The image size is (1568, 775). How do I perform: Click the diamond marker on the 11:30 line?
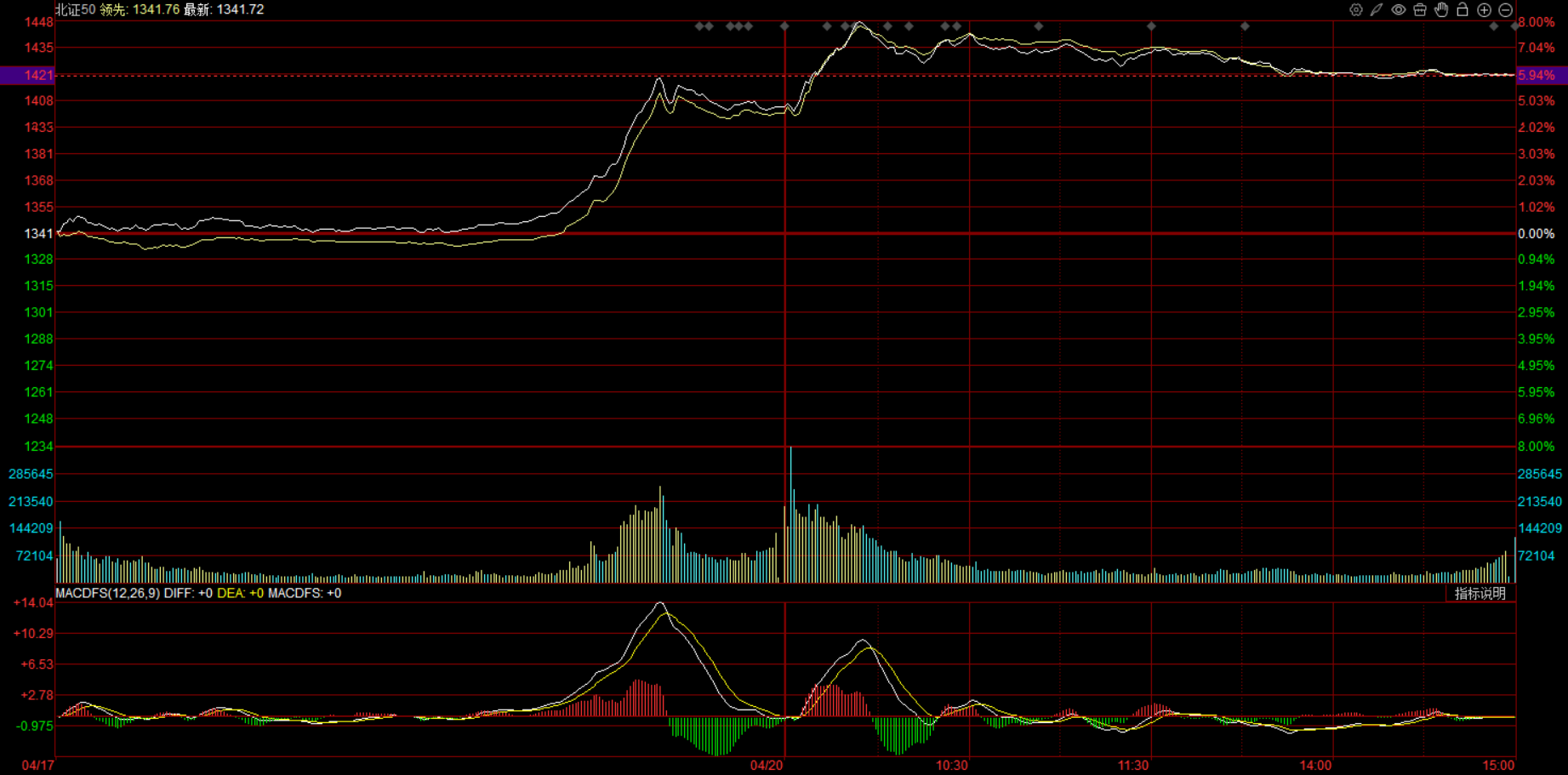[x=1151, y=26]
